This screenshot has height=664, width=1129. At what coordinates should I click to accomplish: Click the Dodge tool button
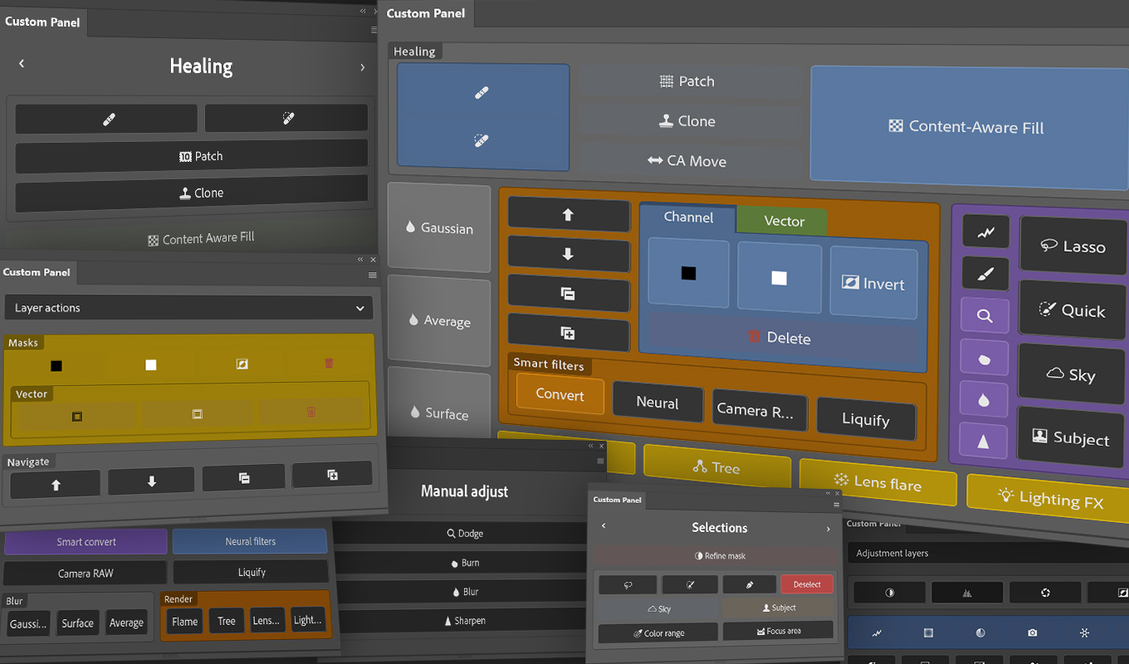pyautogui.click(x=464, y=534)
